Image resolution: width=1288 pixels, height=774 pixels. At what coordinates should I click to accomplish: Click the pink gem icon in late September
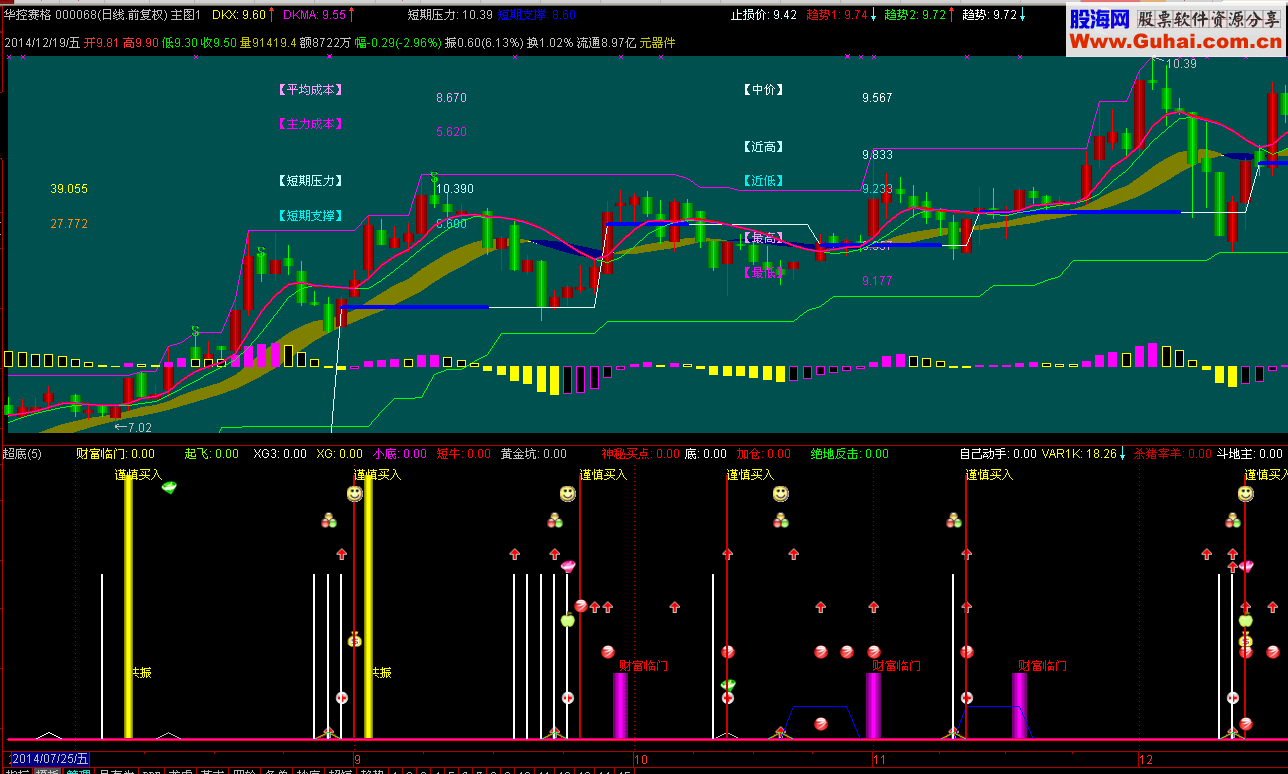(x=568, y=567)
